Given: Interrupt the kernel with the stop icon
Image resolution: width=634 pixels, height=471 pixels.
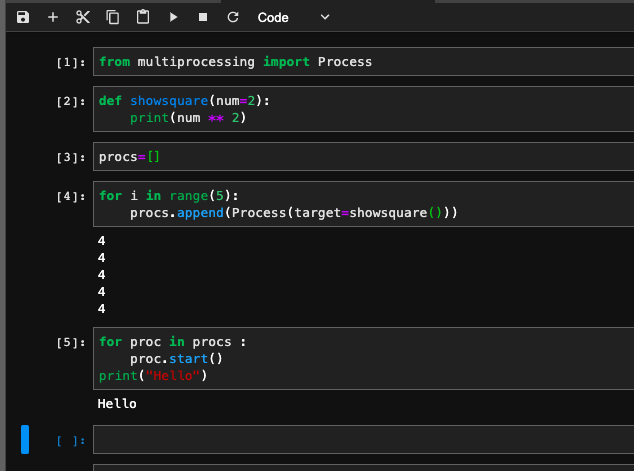Looking at the screenshot, I should (203, 17).
